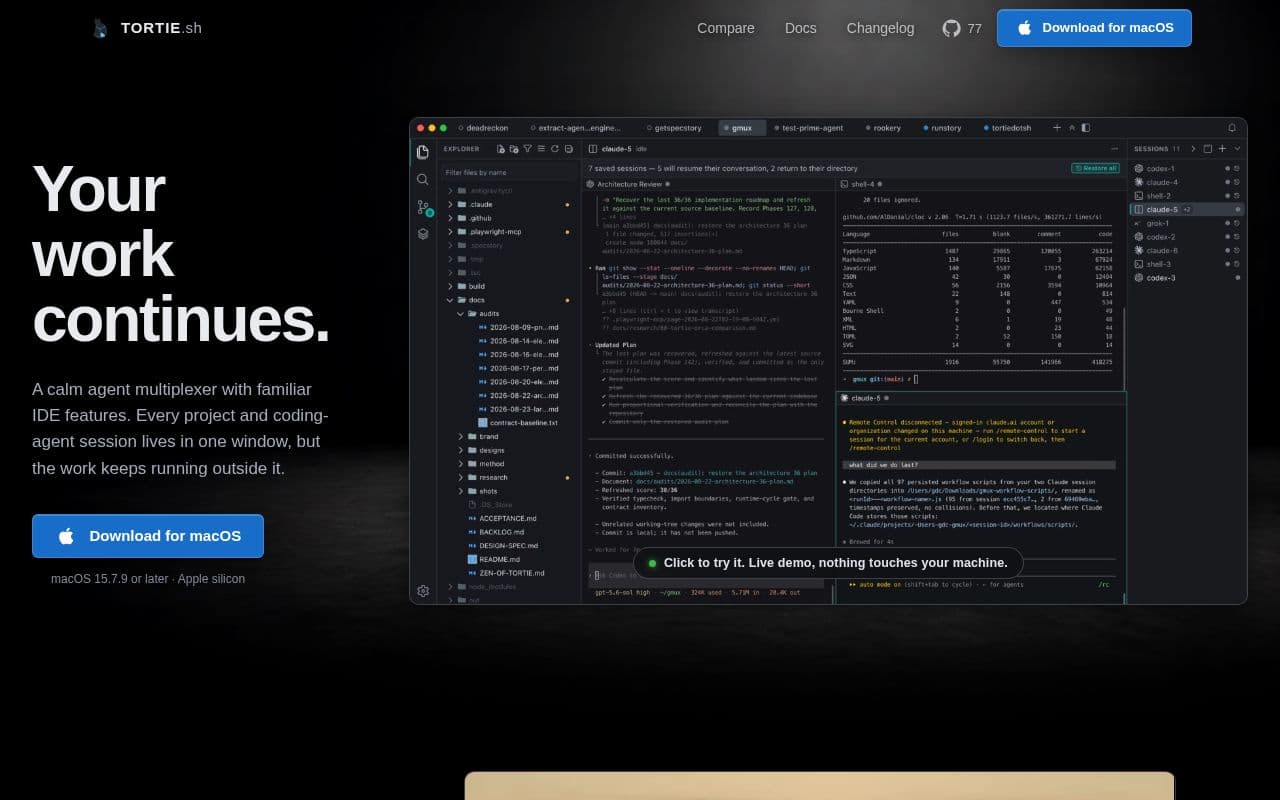The image size is (1280, 800).
Task: Click the history icon on the codex-1 row
Action: 1237,169
